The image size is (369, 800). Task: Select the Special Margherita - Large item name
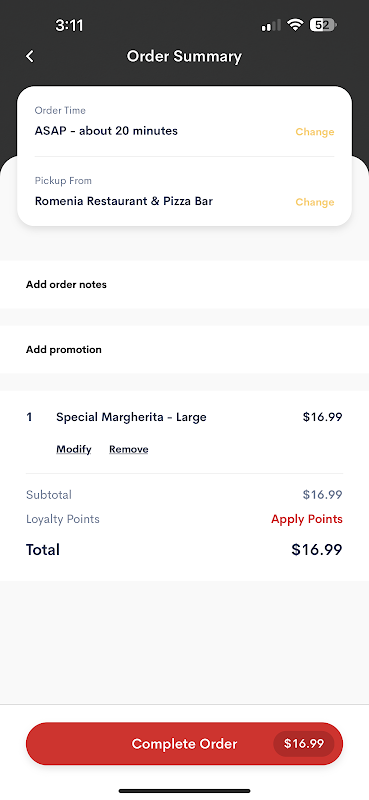pos(131,417)
